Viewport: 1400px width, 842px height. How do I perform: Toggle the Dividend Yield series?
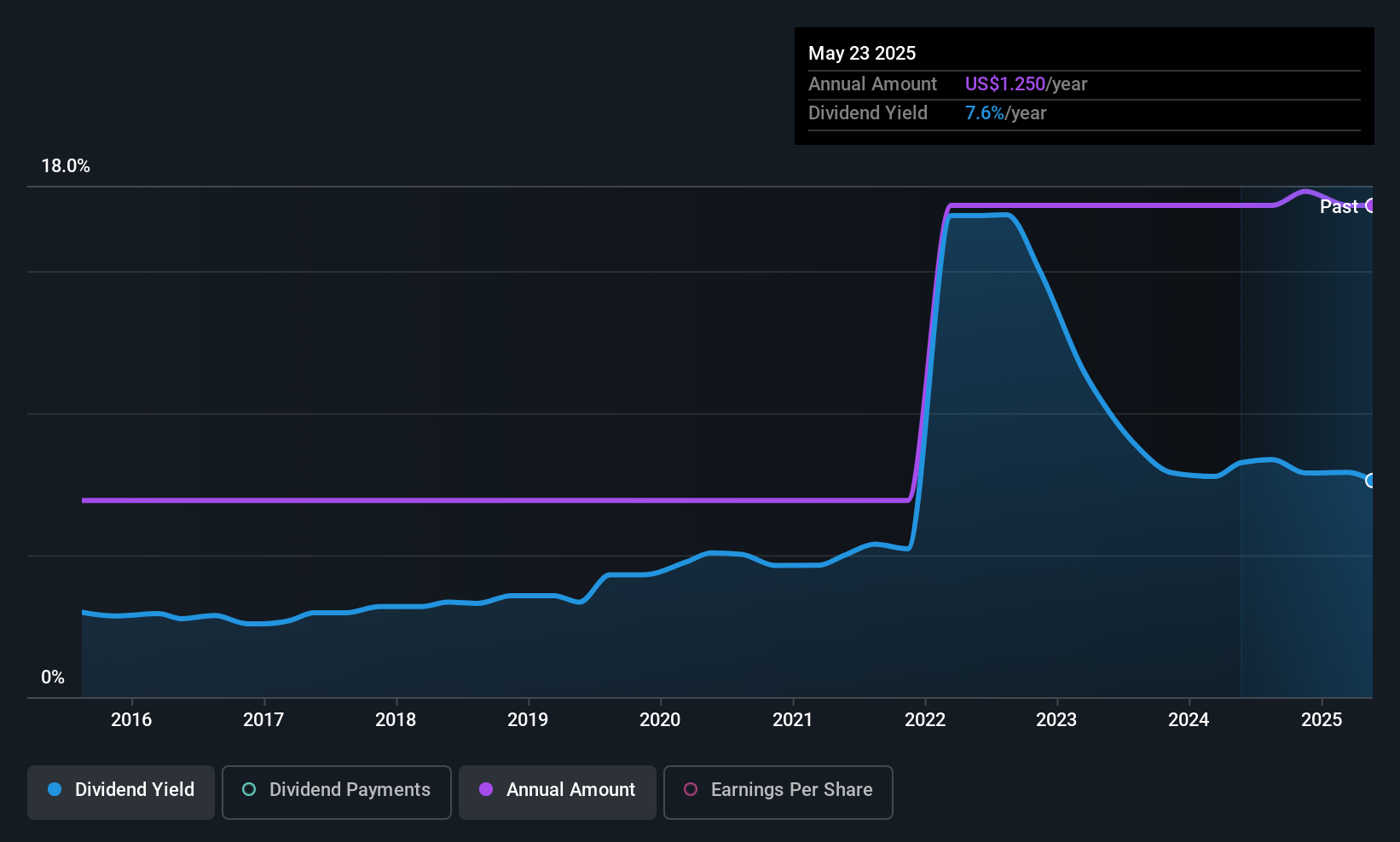[121, 793]
